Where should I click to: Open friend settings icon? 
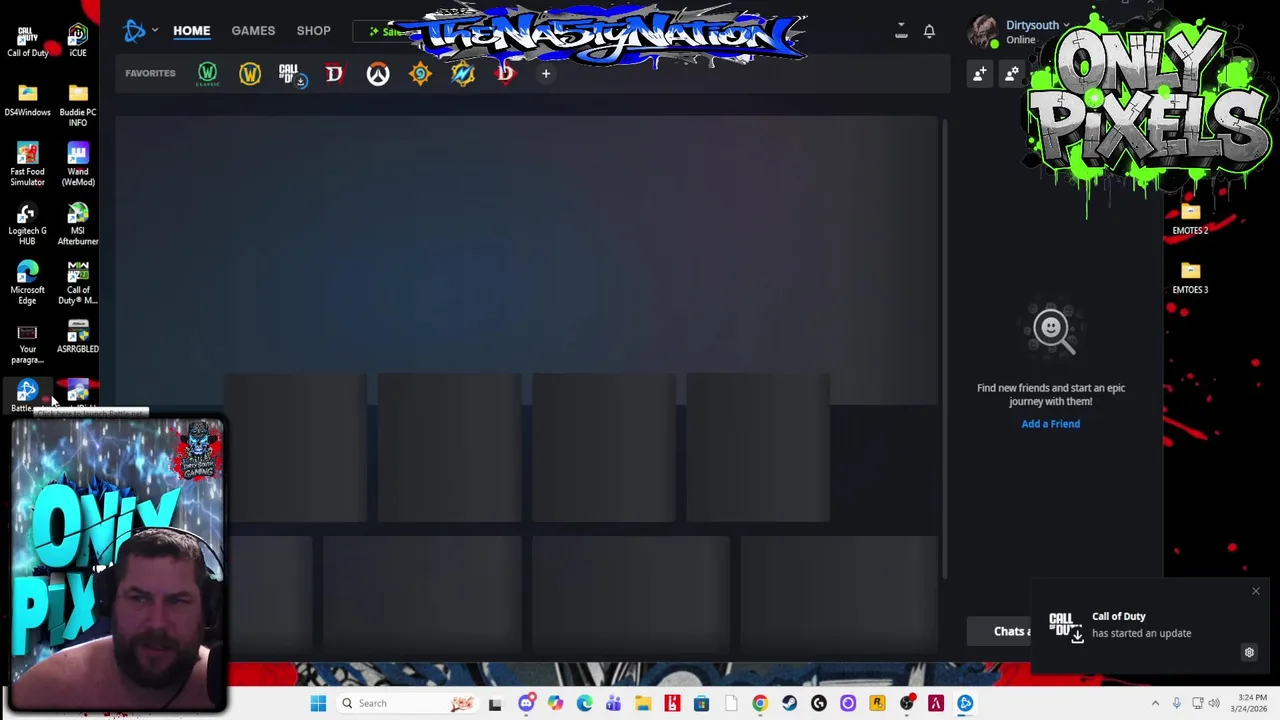point(1012,73)
